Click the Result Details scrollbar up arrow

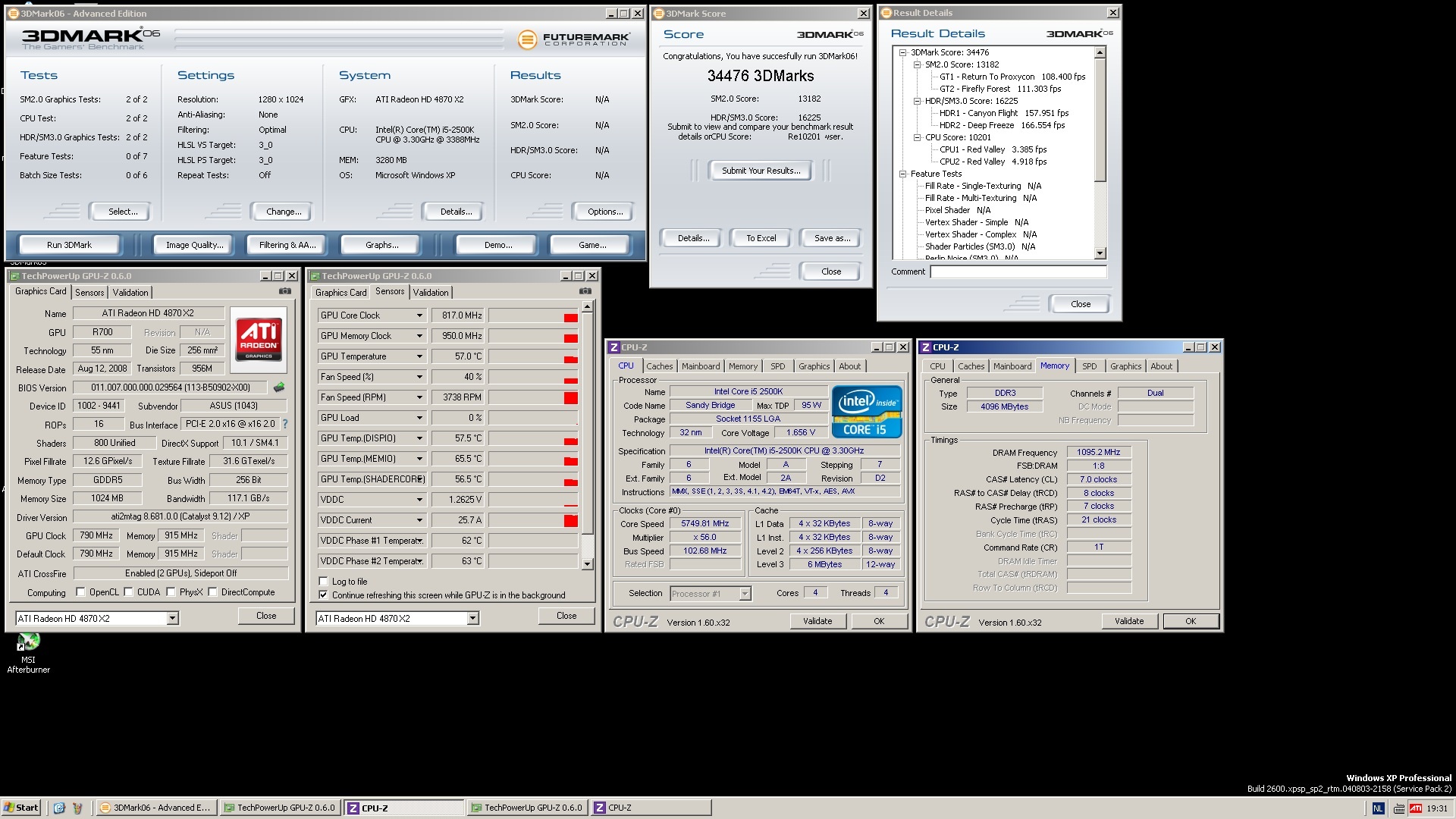pos(1100,52)
